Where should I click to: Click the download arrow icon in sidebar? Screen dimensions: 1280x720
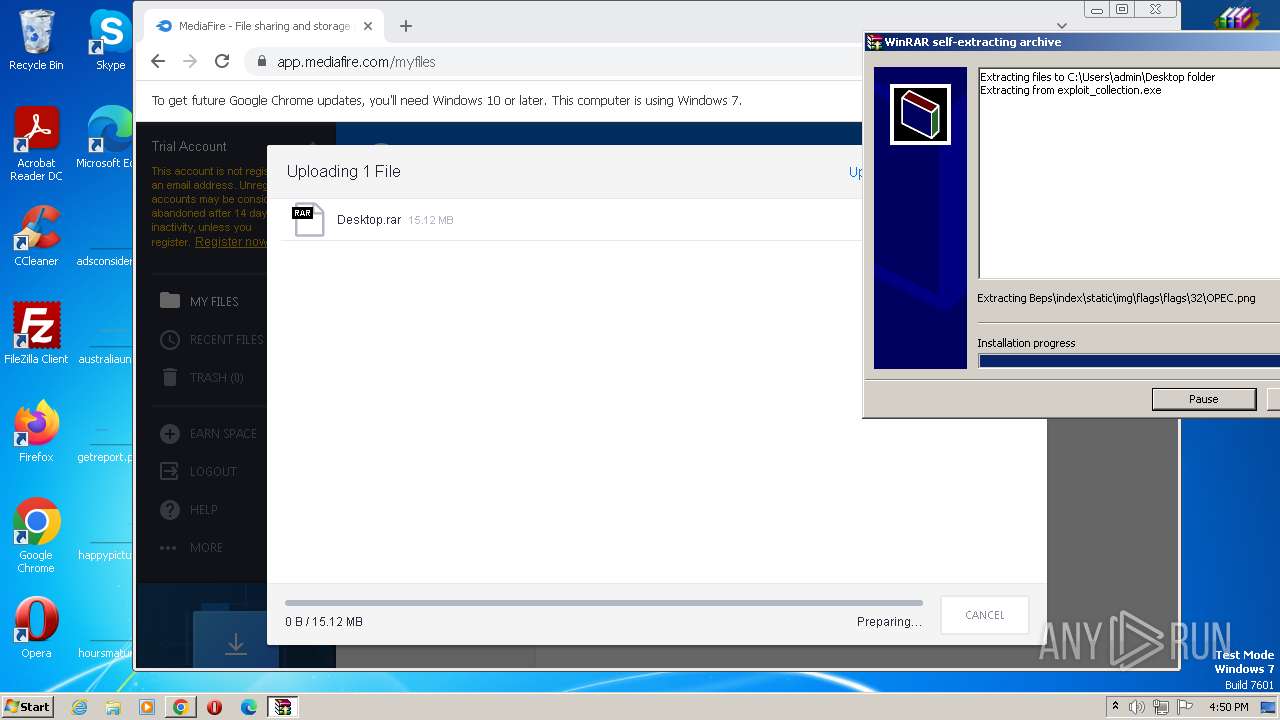click(236, 643)
